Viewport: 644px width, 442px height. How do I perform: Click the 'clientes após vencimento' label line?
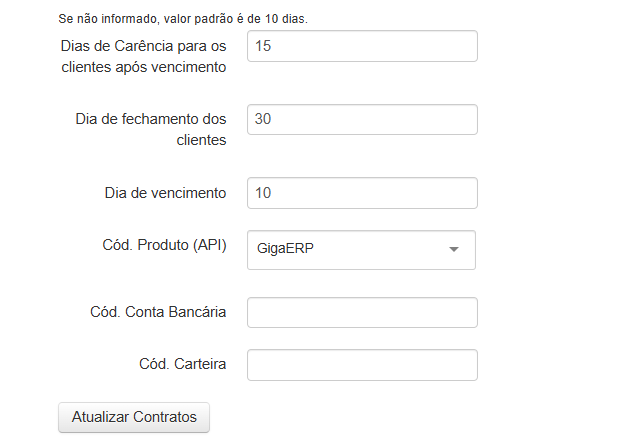click(143, 67)
